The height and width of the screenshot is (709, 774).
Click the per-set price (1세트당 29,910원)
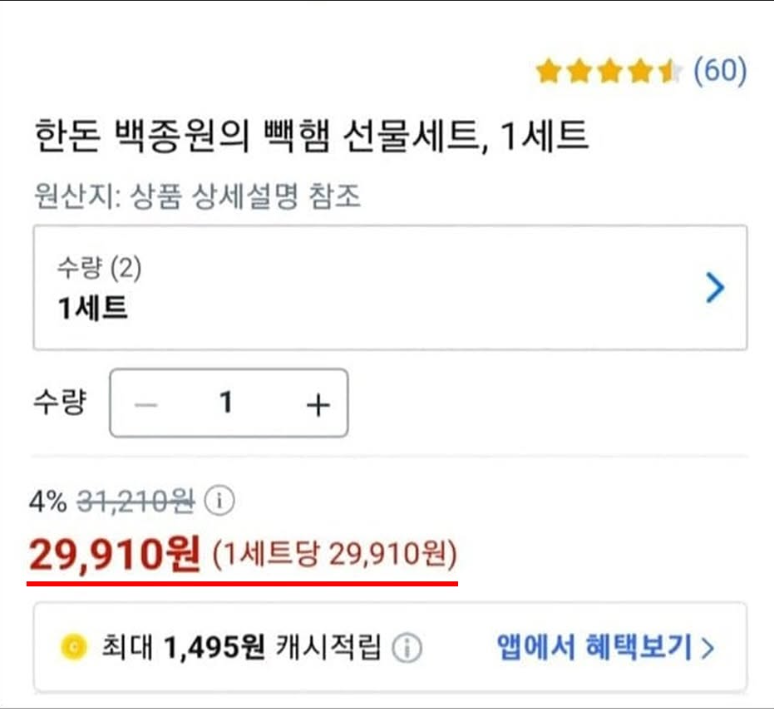(x=335, y=553)
